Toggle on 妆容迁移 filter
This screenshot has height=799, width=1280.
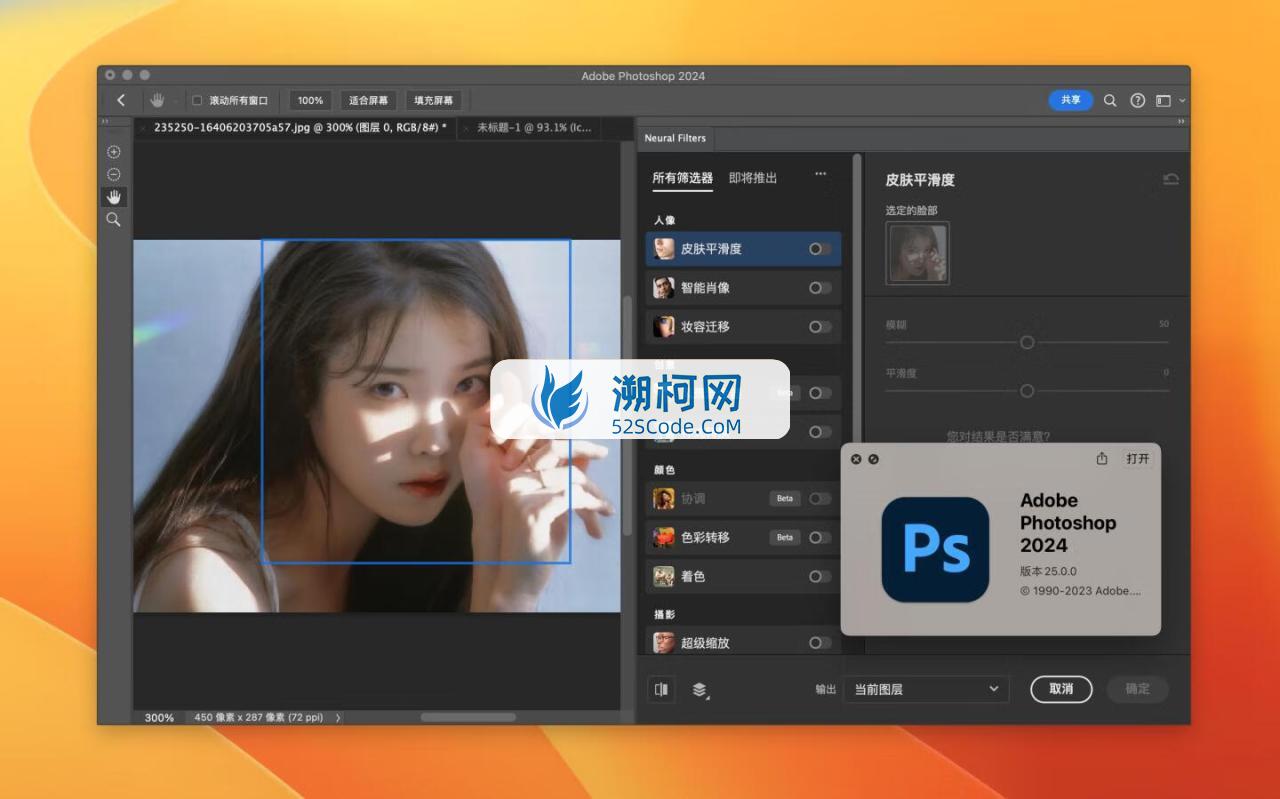click(x=820, y=327)
